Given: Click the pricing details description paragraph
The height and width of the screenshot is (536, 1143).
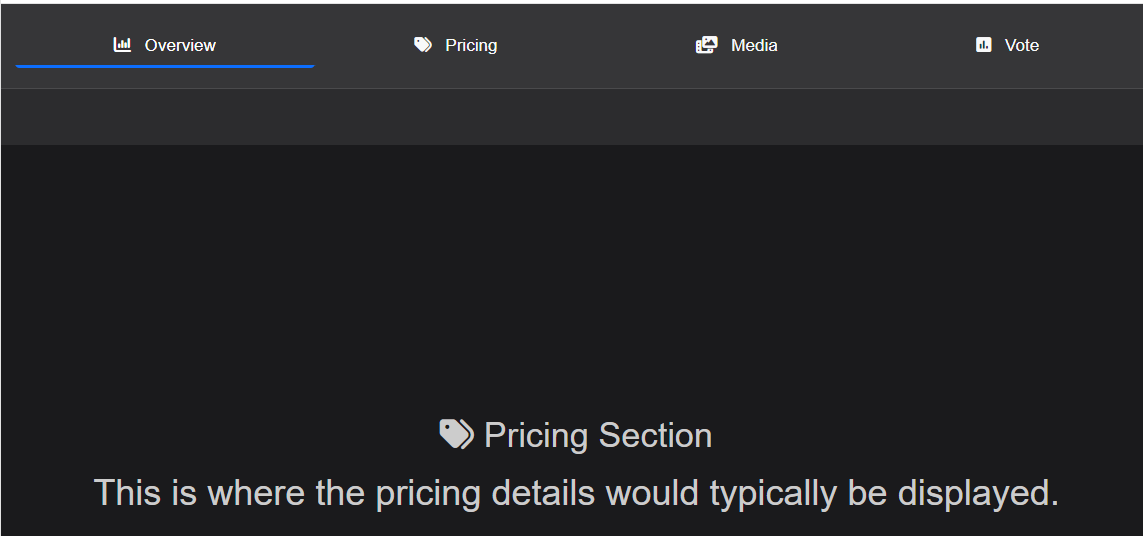Looking at the screenshot, I should click(575, 493).
